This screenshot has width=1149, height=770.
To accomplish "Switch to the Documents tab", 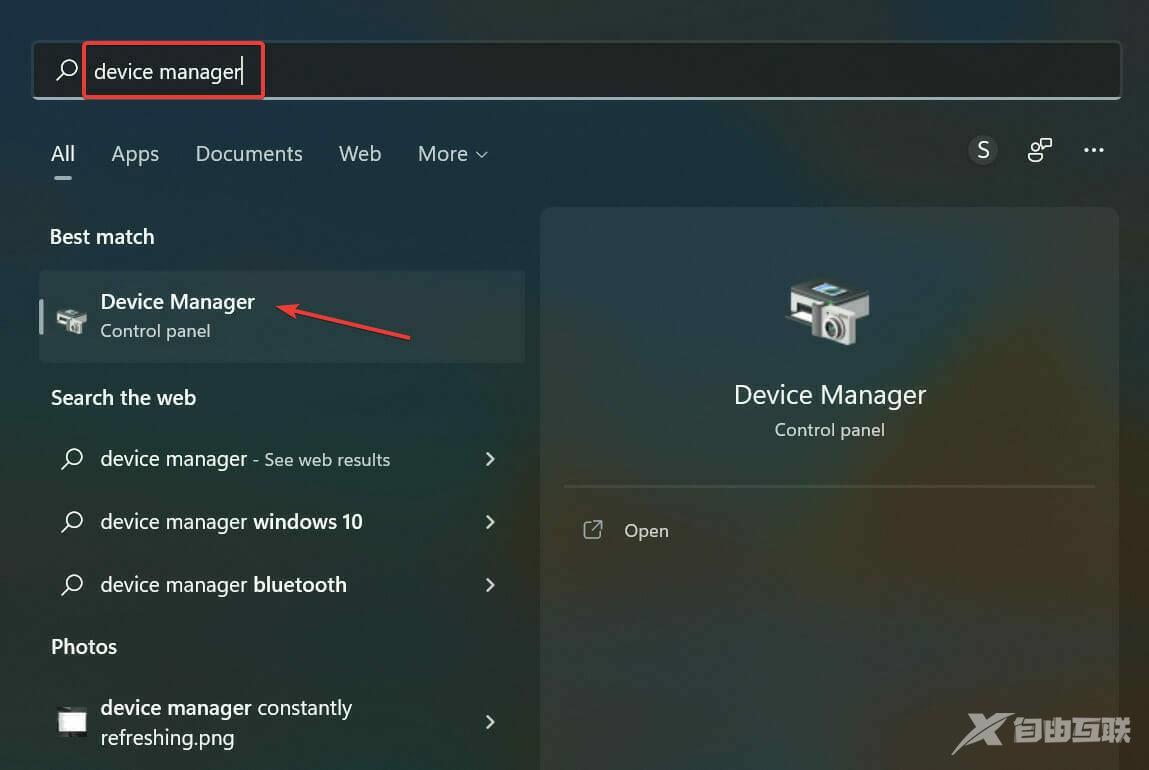I will 249,154.
